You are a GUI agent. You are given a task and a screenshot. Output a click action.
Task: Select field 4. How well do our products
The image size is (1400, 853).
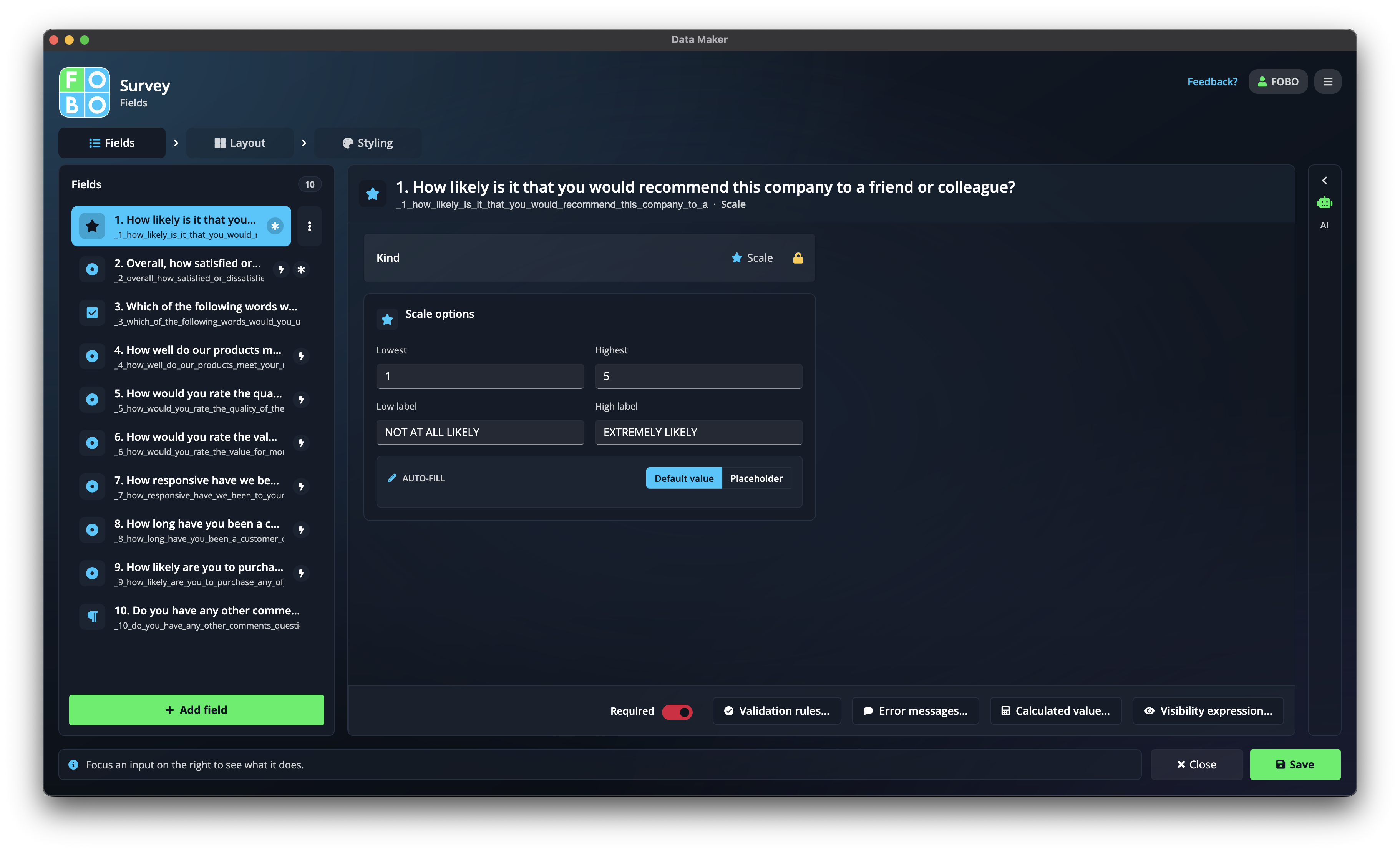point(197,356)
